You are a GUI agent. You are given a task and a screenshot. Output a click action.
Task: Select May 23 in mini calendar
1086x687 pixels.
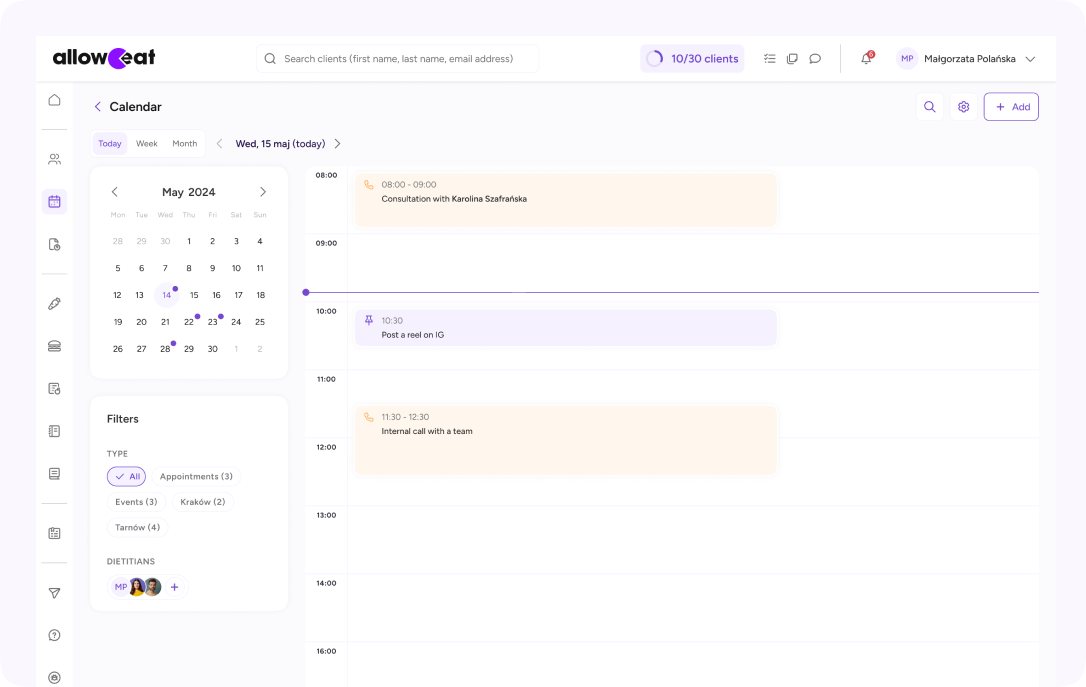coord(213,322)
